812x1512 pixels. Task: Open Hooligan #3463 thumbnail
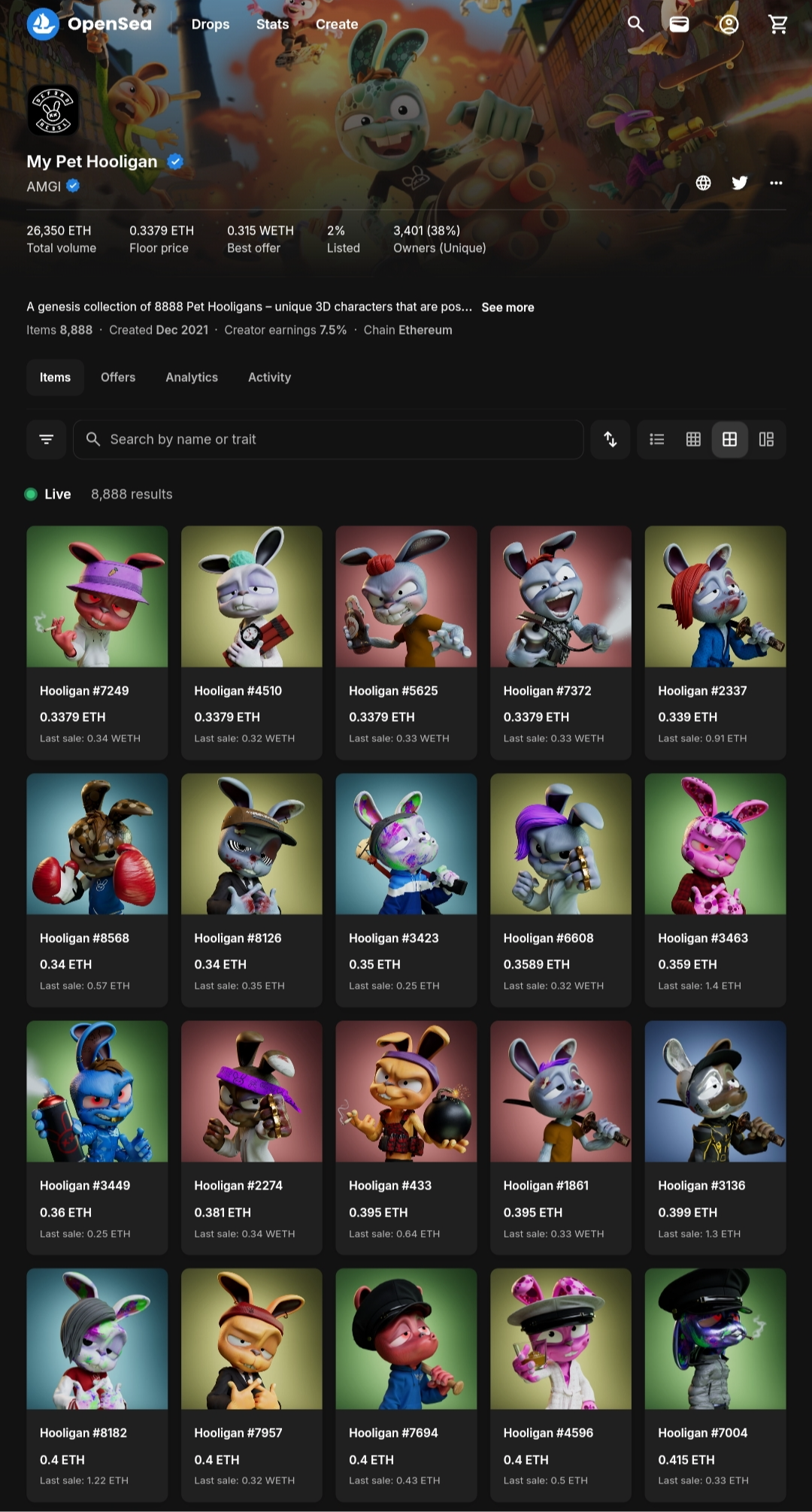click(x=715, y=844)
